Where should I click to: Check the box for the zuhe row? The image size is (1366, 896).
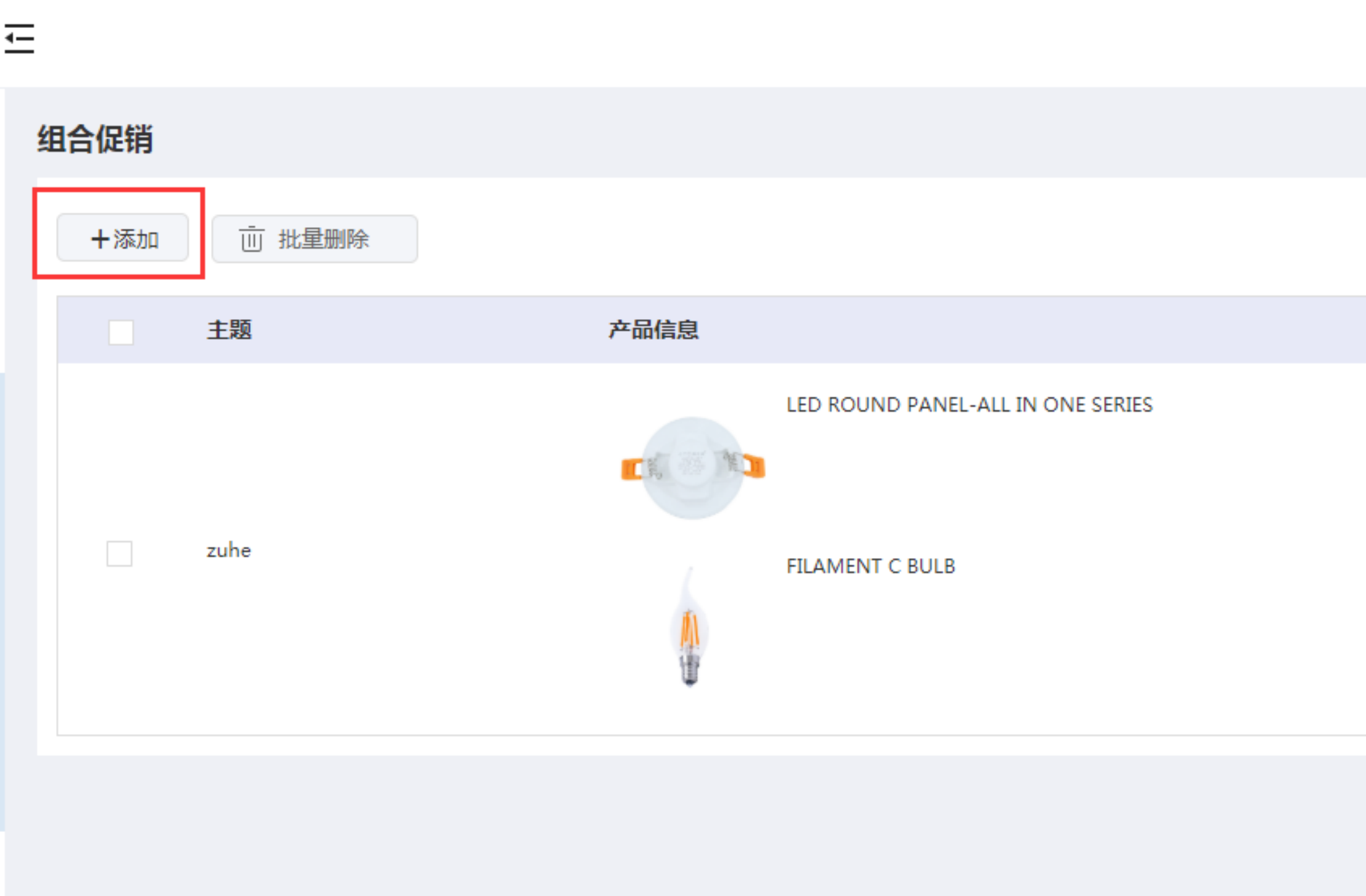(119, 553)
